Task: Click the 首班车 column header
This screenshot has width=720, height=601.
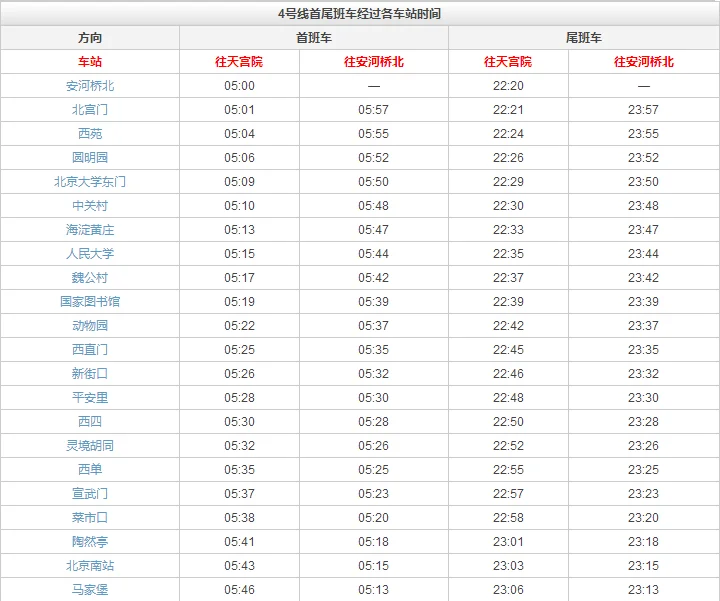Action: pyautogui.click(x=314, y=38)
